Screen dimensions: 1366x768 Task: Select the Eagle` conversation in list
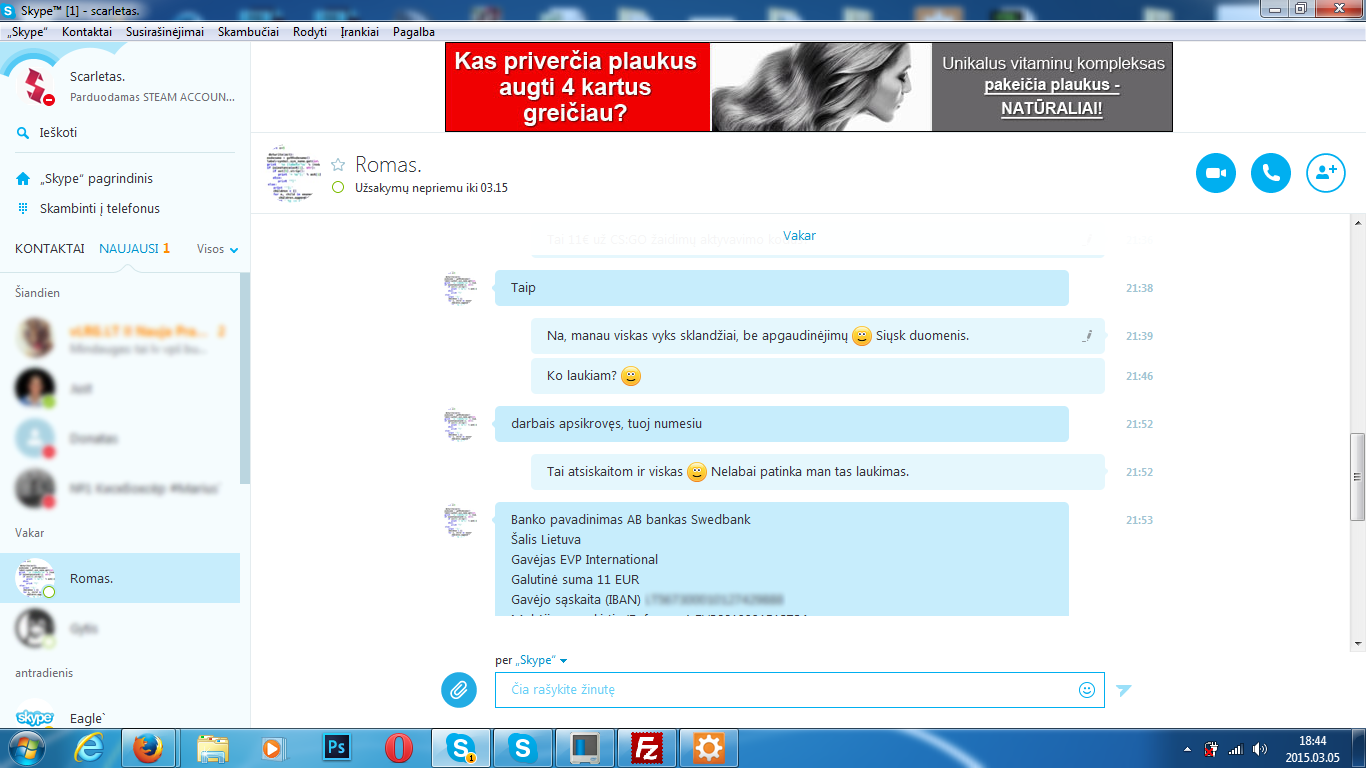point(120,717)
